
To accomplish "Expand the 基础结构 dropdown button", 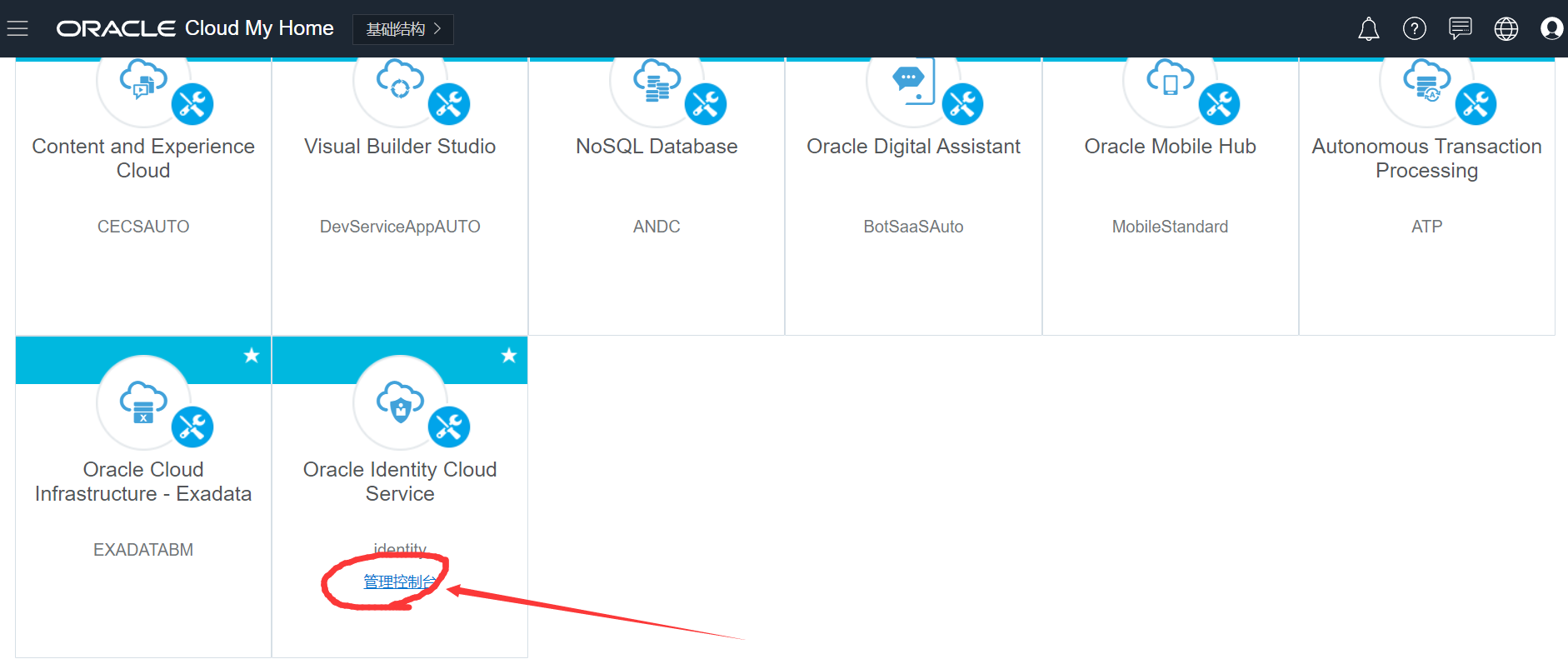I will (x=403, y=29).
